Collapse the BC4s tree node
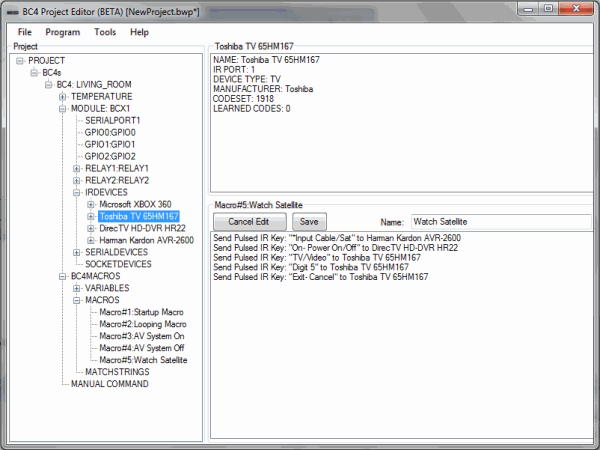 coord(34,73)
